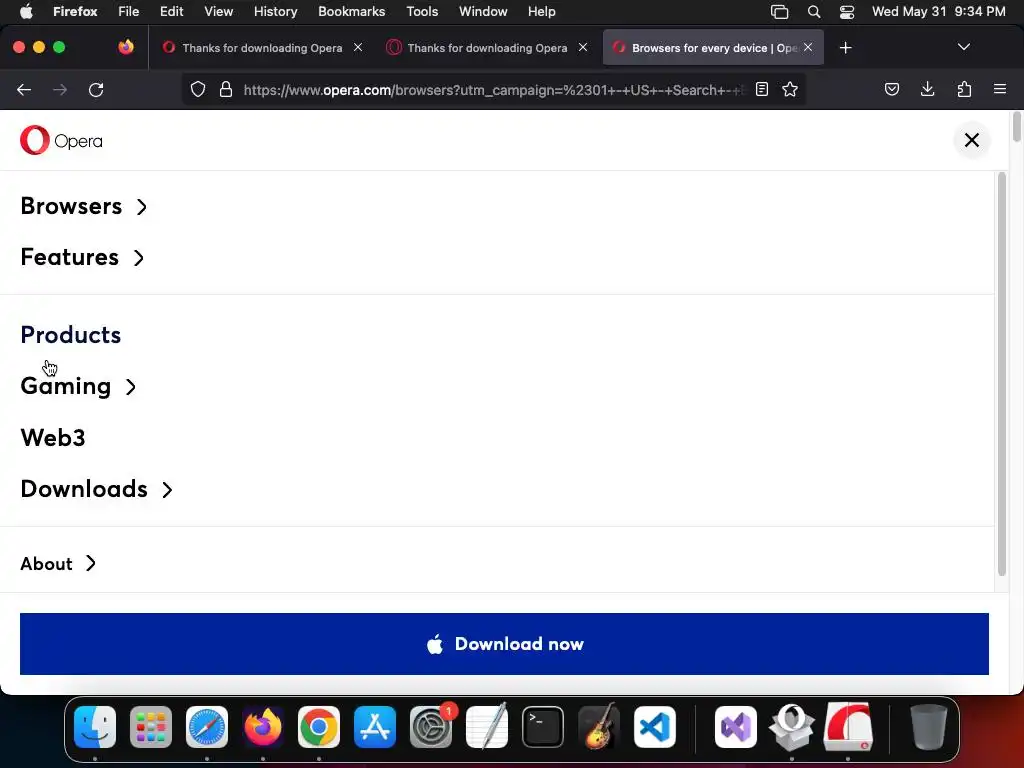Expand the Downloads chevron
The height and width of the screenshot is (768, 1024).
point(167,490)
